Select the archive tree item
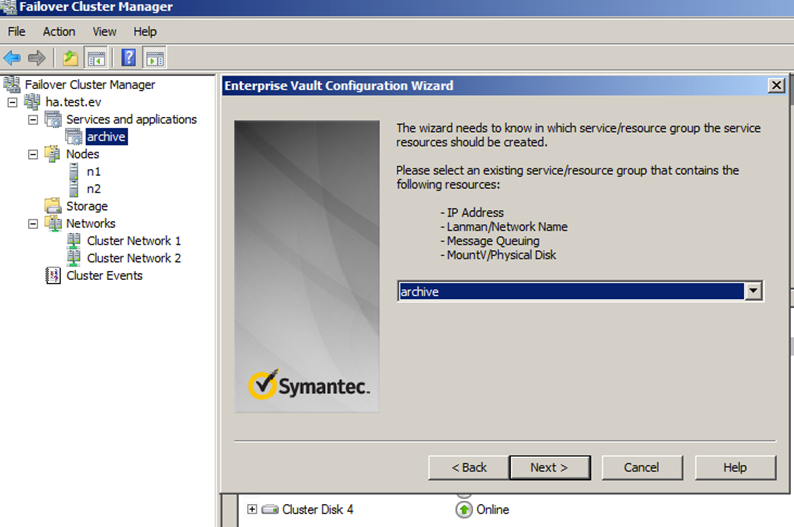The image size is (794, 527). tap(106, 137)
